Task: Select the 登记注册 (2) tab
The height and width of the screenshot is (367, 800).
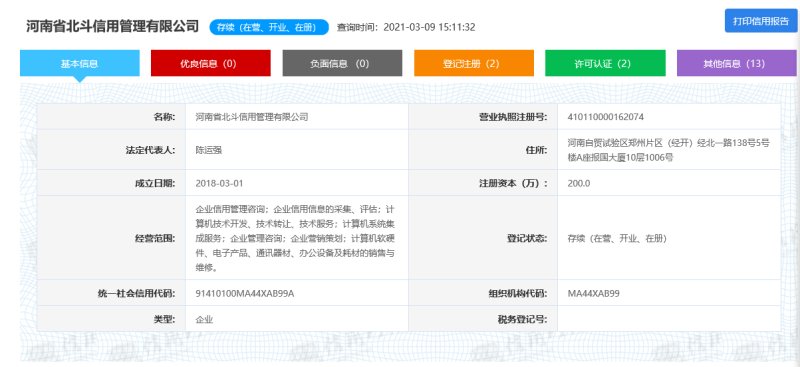Action: pyautogui.click(x=474, y=63)
